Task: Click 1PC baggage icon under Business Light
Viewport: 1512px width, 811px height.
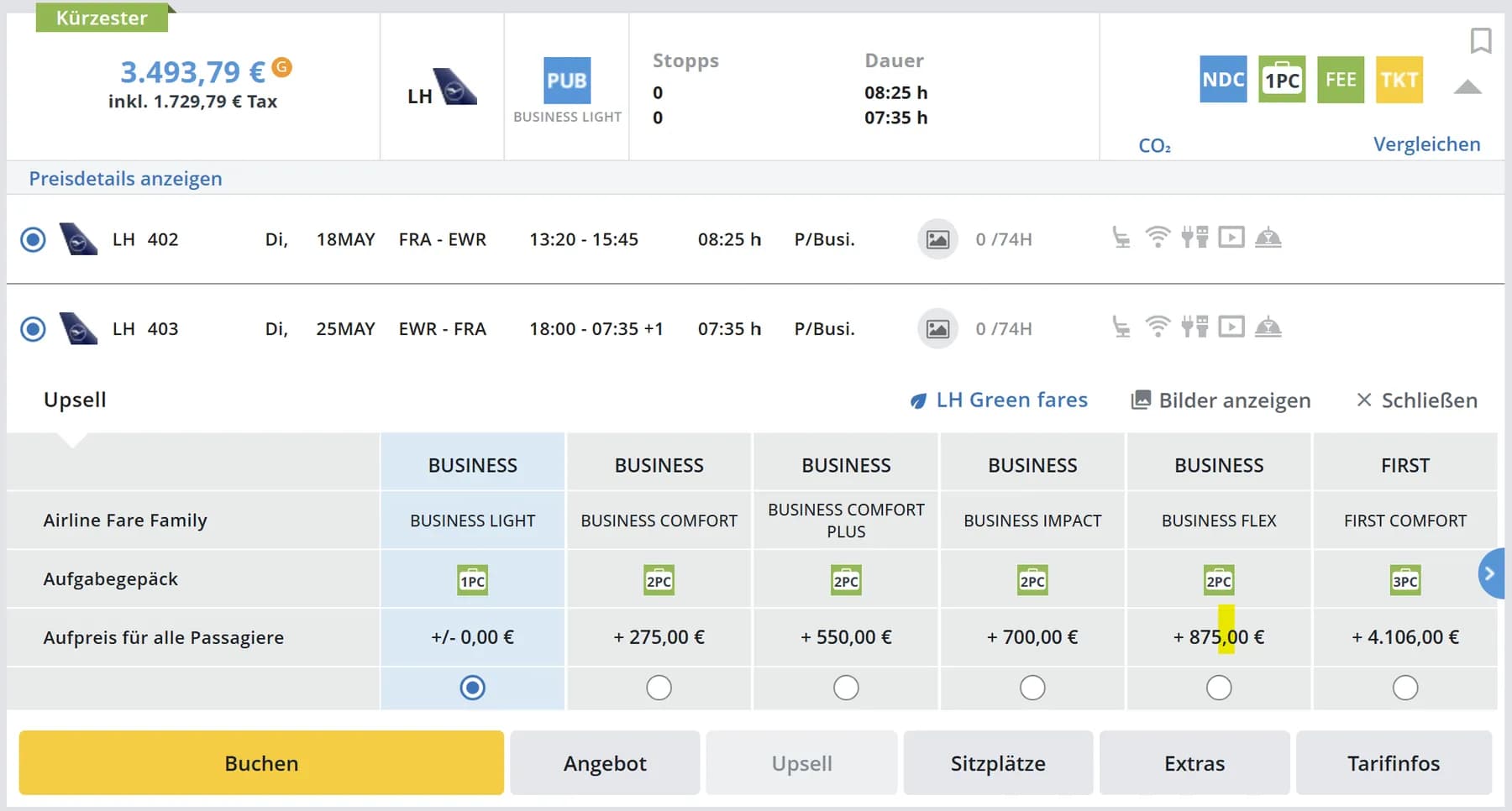Action: [473, 580]
